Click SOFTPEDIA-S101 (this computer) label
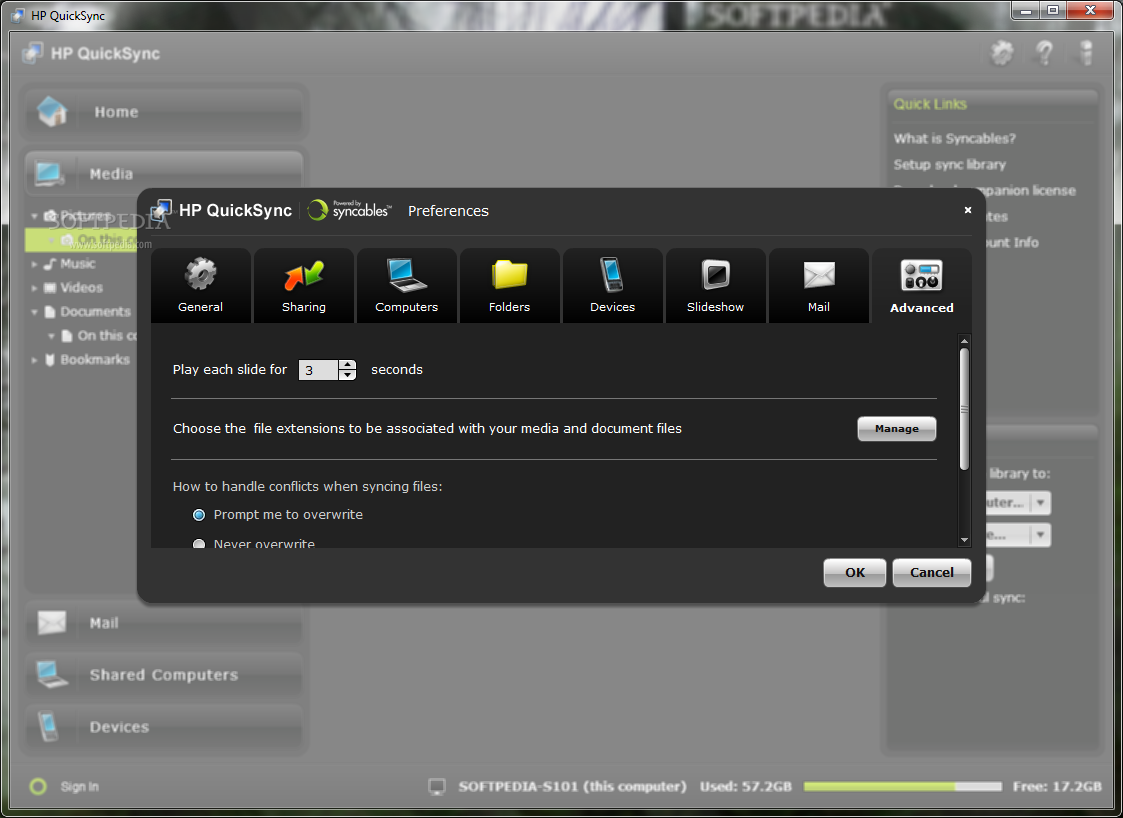 point(572,786)
